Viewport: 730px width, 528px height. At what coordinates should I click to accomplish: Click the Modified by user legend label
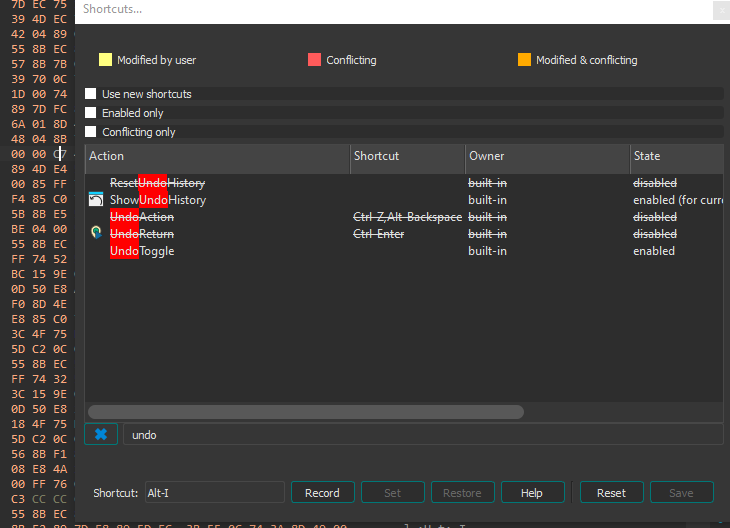click(x=156, y=60)
